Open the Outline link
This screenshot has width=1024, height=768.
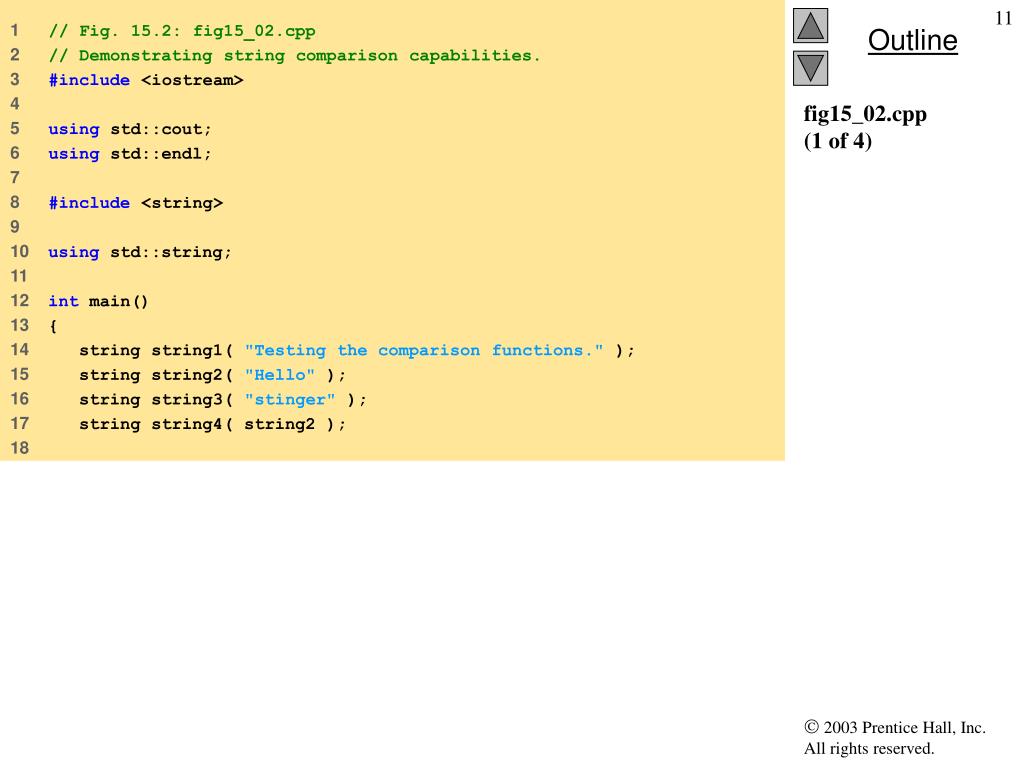(912, 40)
